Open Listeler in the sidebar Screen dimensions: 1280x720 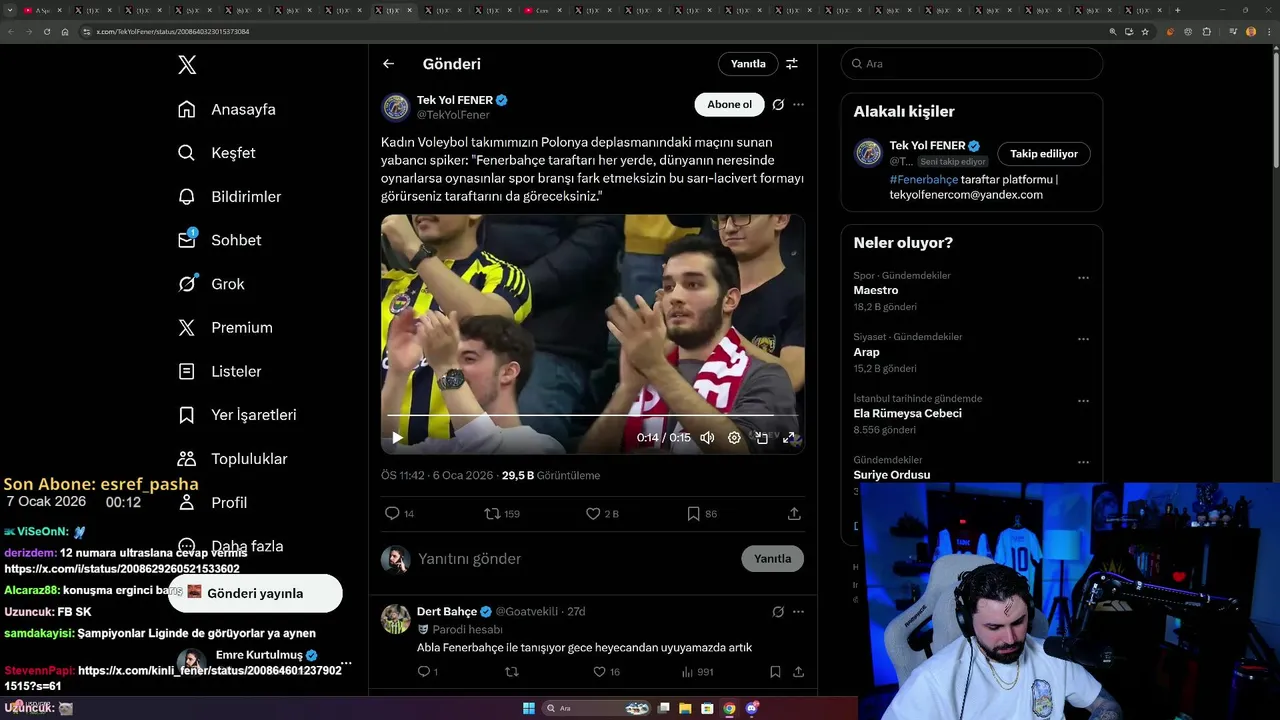[219, 371]
